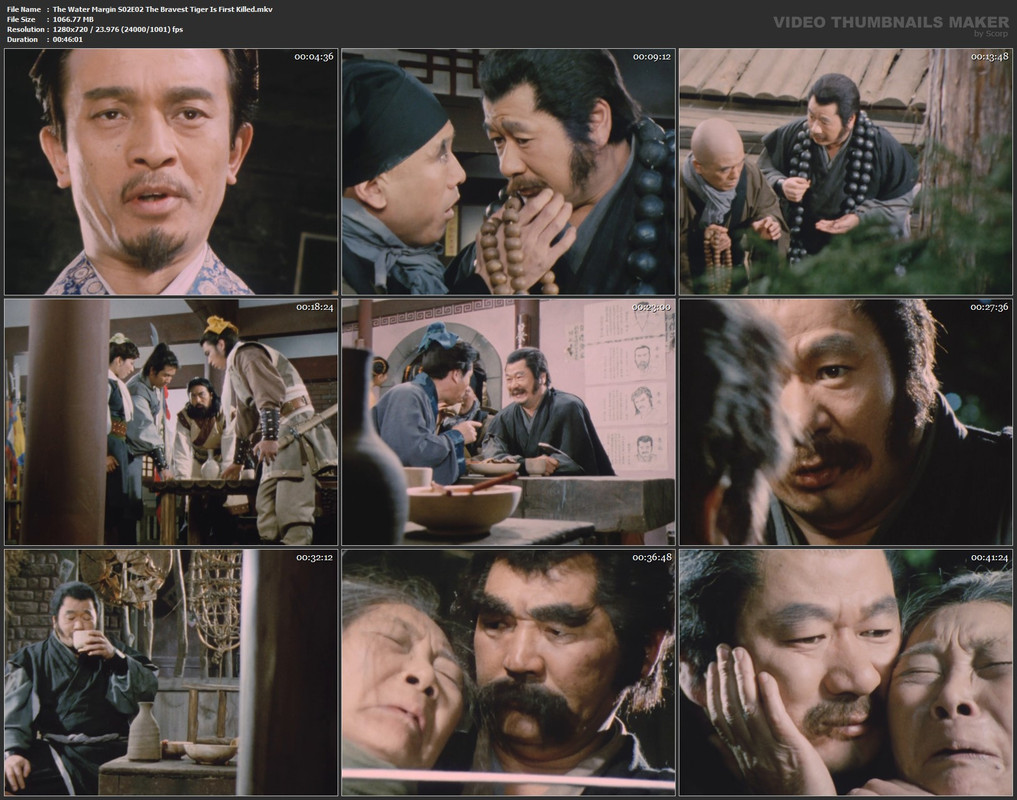This screenshot has height=800, width=1017.
Task: Open the thumbnail stamped 00:36:48
Action: [x=508, y=672]
